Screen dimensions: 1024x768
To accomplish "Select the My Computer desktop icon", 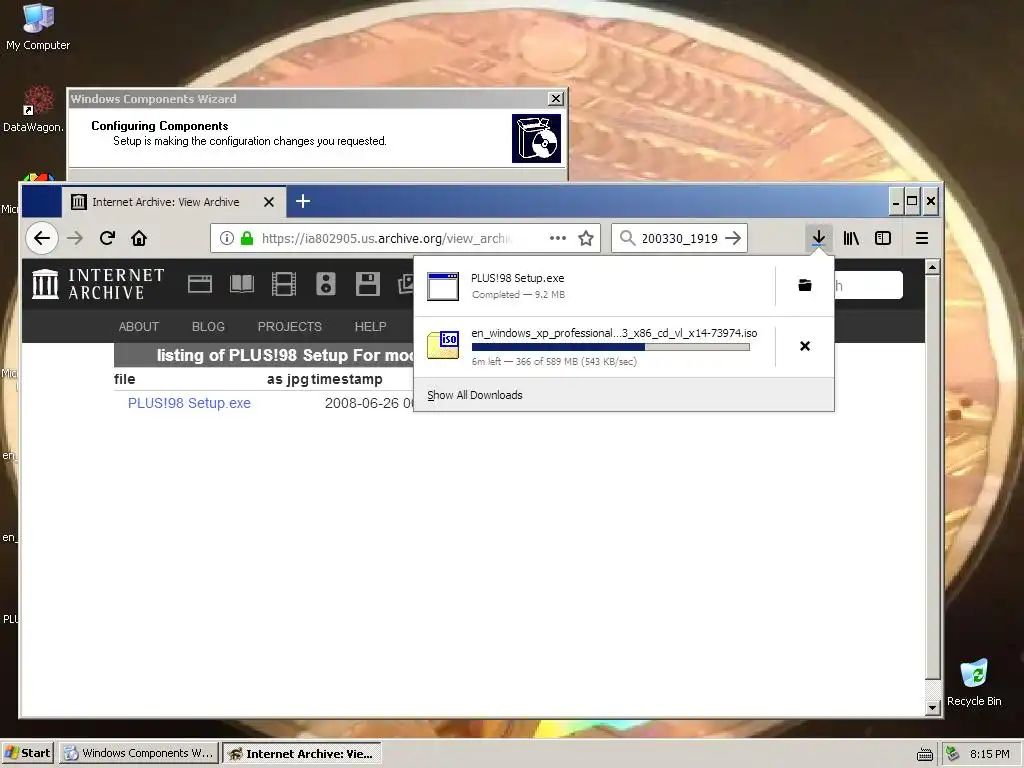I will click(x=38, y=27).
